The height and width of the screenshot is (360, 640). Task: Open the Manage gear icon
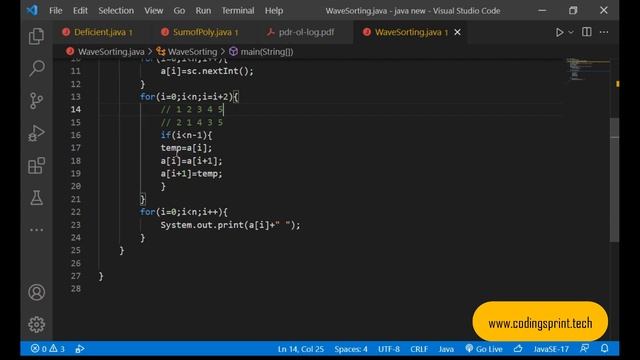click(36, 324)
